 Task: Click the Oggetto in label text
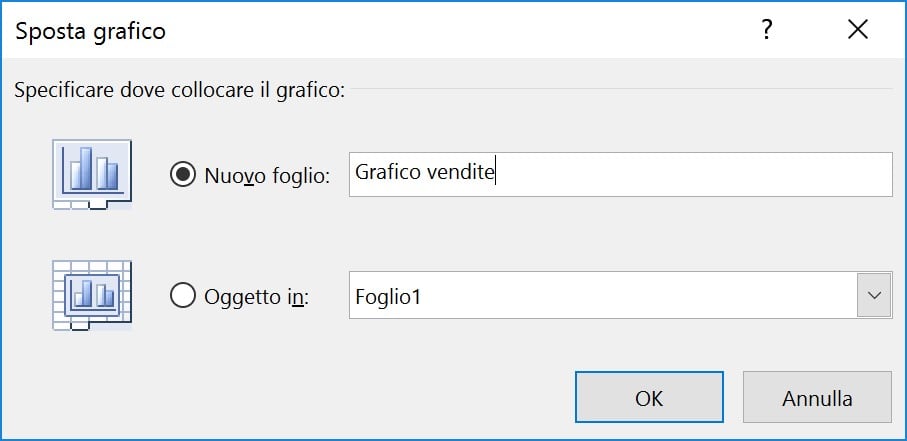tap(257, 297)
